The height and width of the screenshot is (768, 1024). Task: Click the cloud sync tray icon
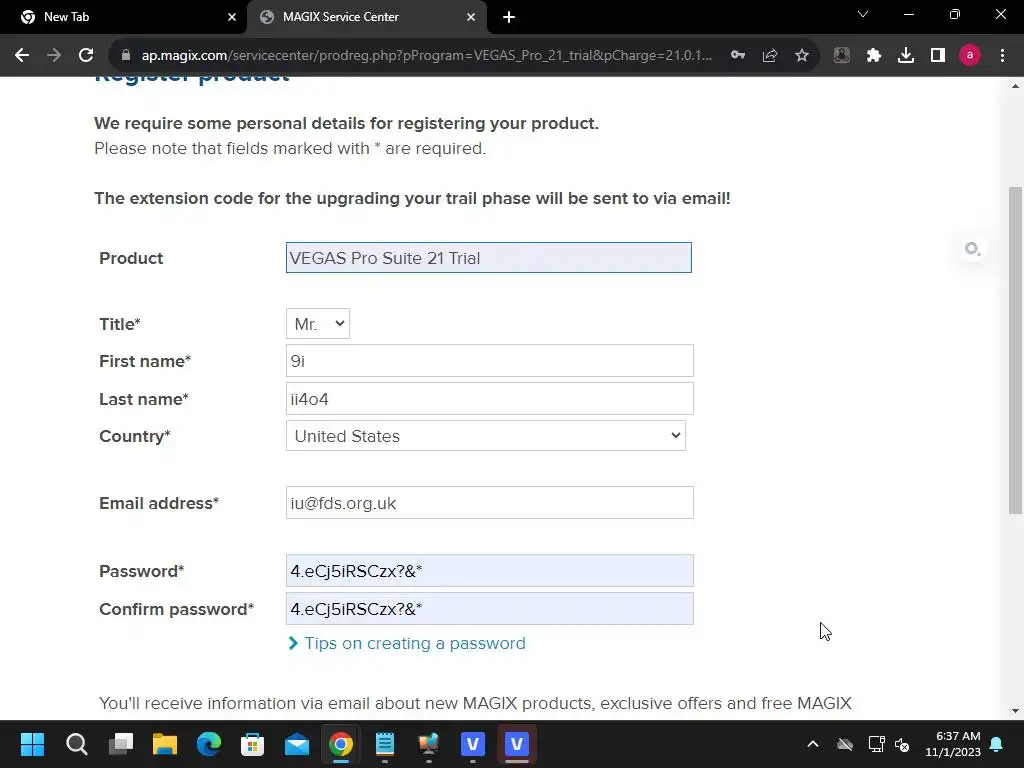(x=845, y=744)
